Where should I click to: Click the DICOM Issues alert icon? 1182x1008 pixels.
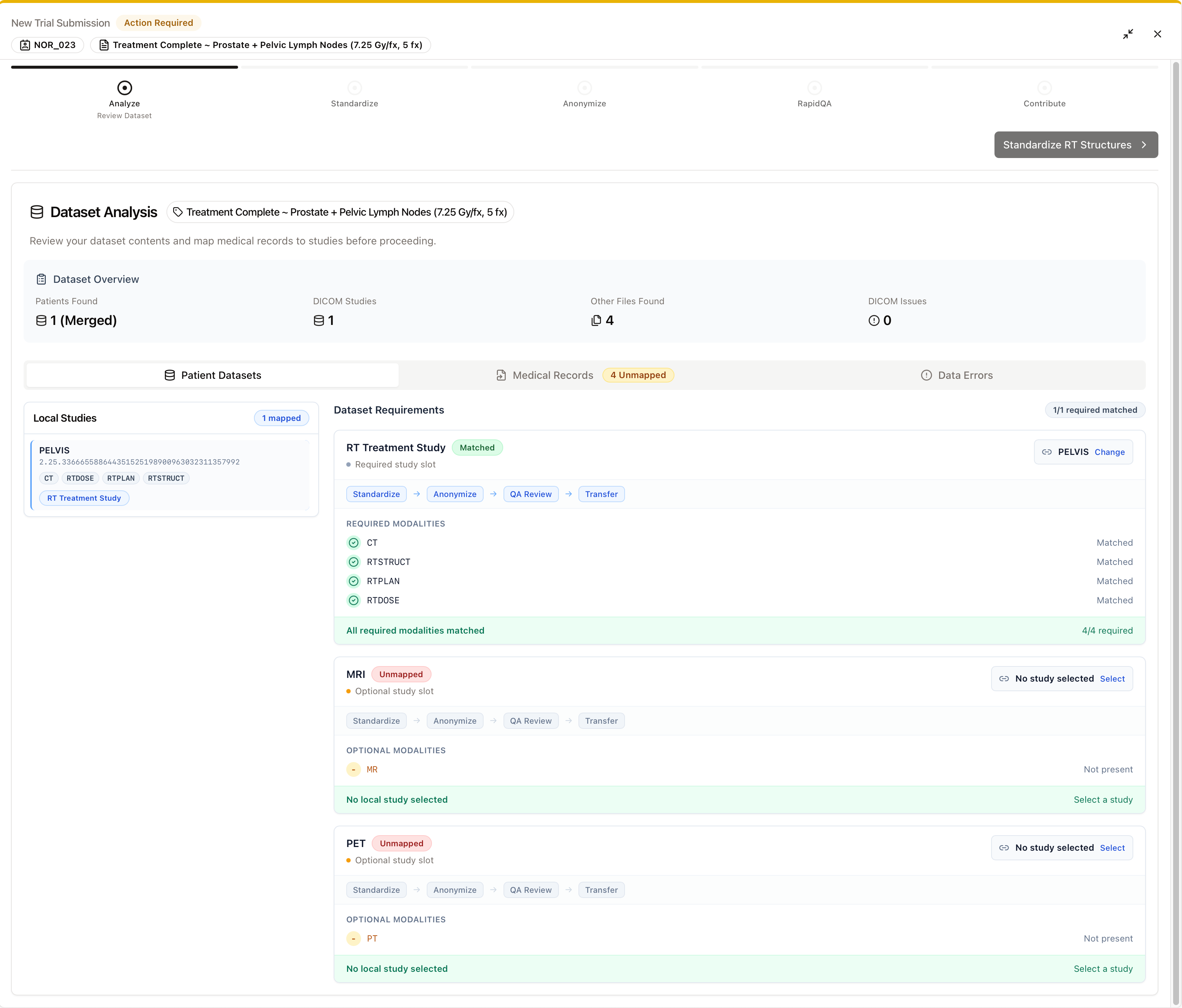point(873,320)
